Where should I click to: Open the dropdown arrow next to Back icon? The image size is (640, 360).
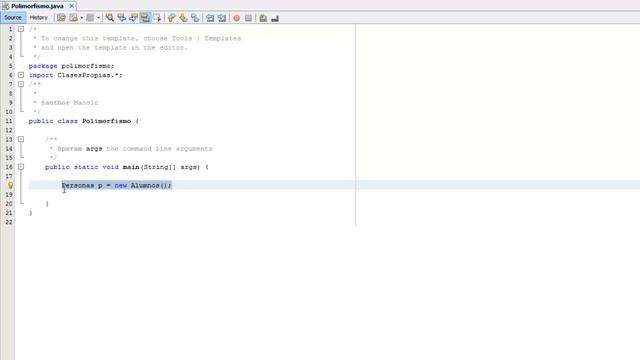(82, 18)
